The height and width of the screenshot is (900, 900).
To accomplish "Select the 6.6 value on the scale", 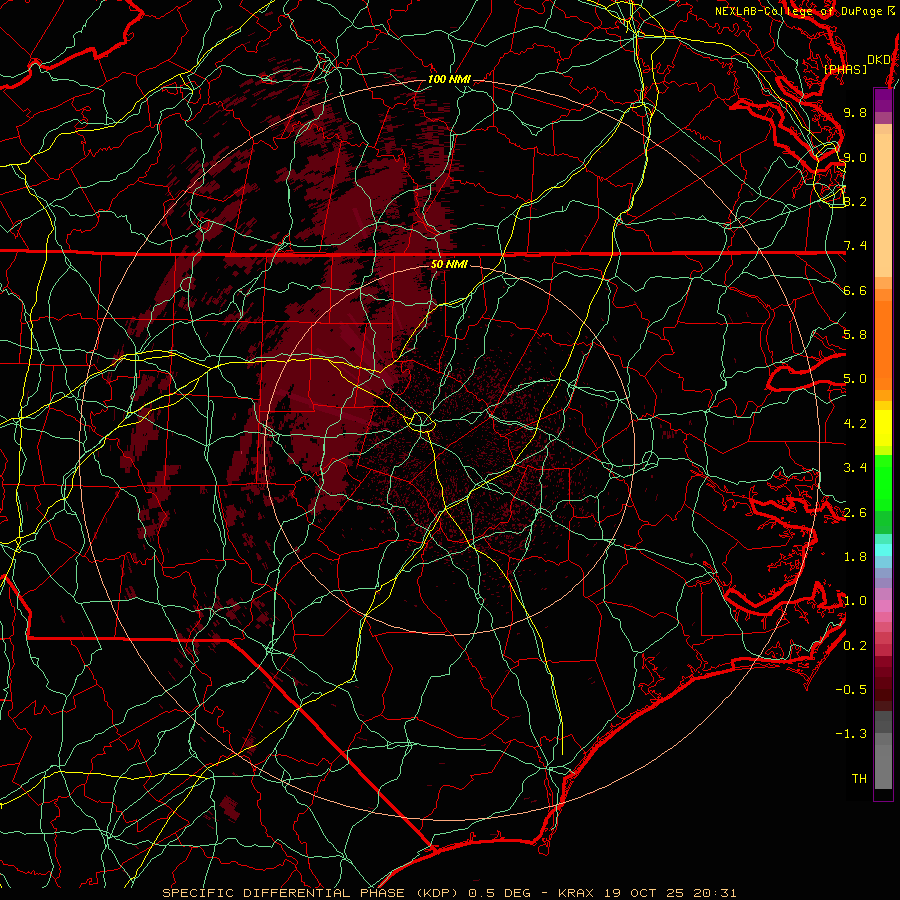I will 855,290.
